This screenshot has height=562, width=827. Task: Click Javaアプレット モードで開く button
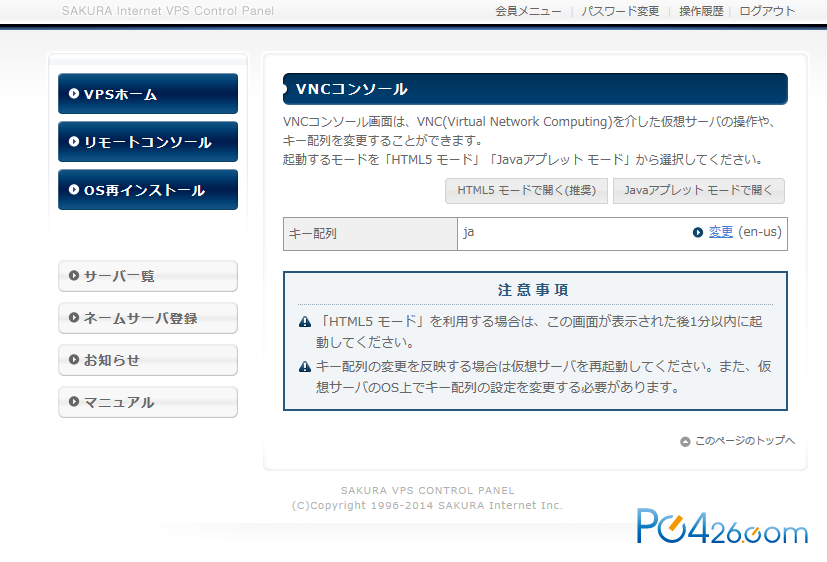click(x=698, y=191)
